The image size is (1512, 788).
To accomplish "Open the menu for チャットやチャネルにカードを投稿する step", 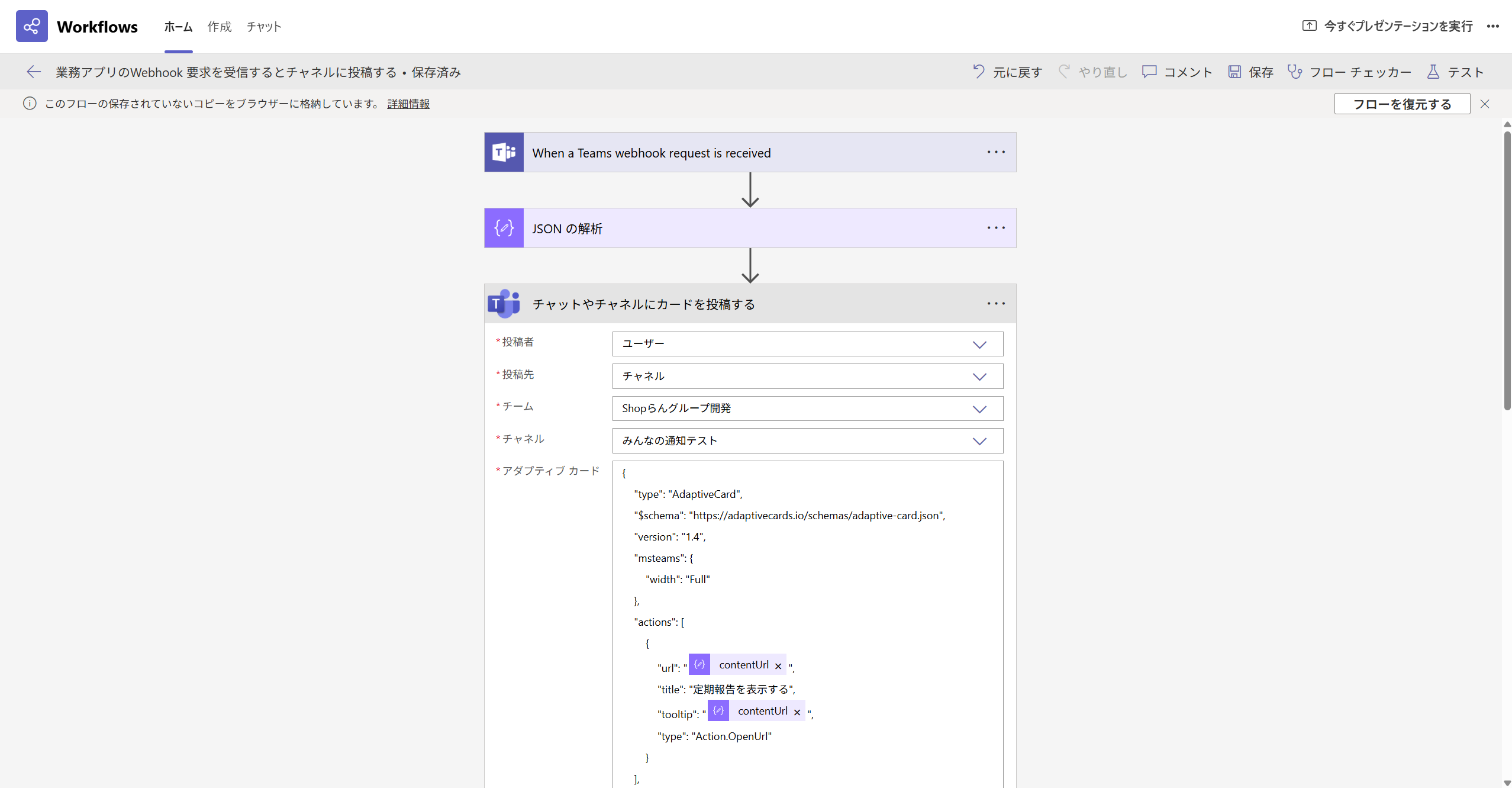I will click(x=996, y=304).
